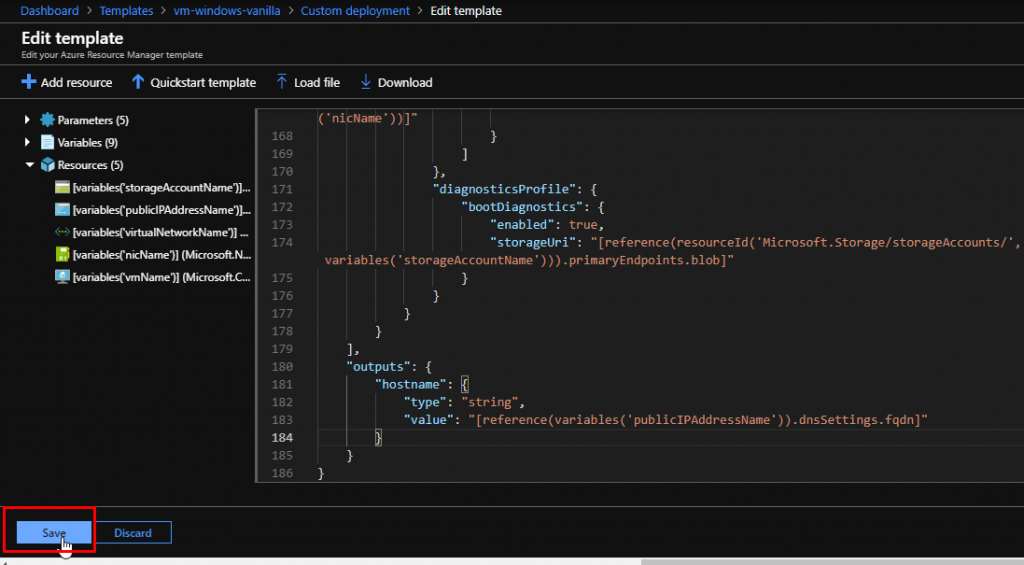
Task: Click the primaryEndpoints.blob wrapped line
Action: [x=529, y=260]
